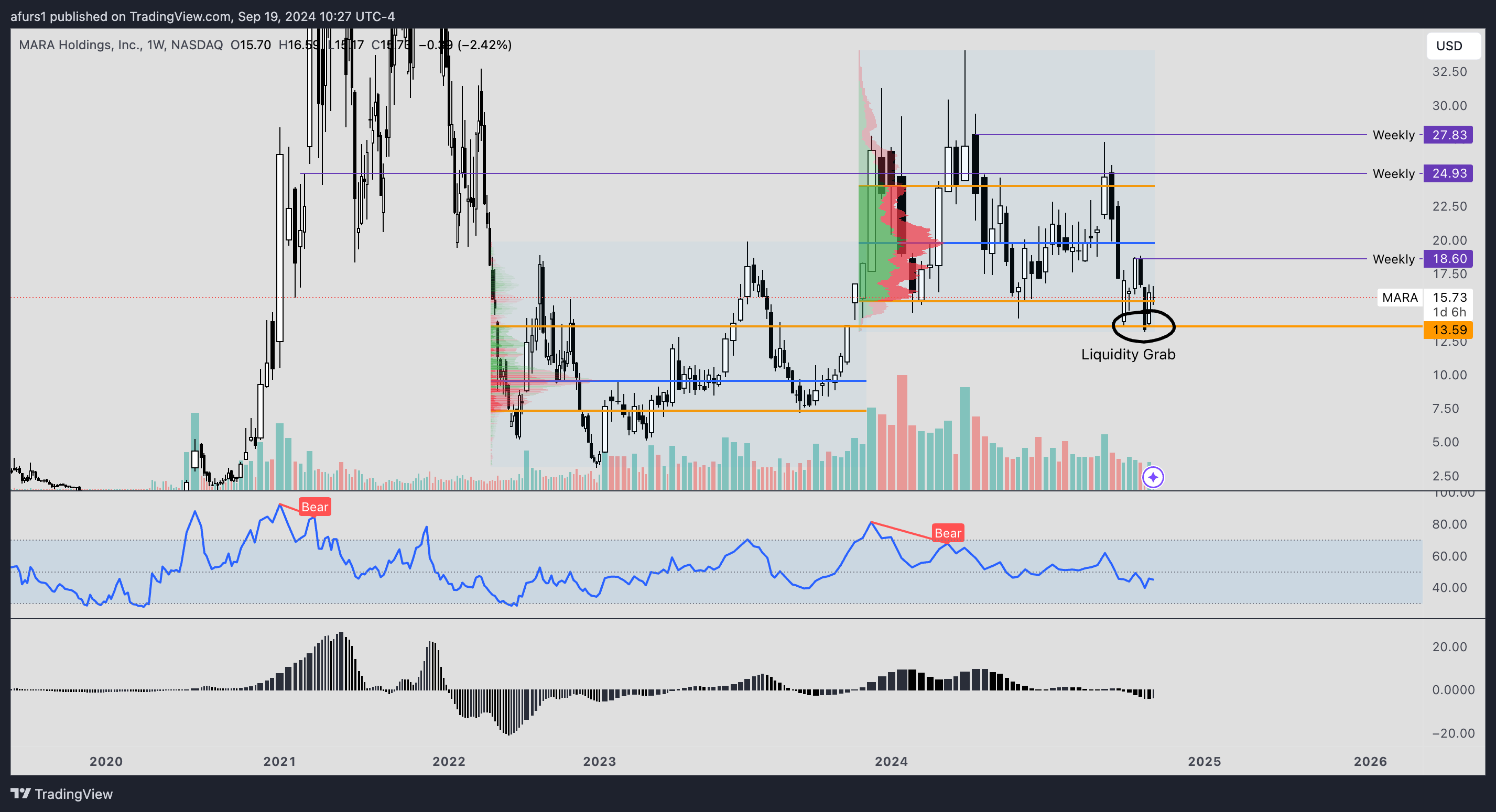Click the histogram pane −20.00 axis value
The image size is (1496, 812).
[1453, 733]
